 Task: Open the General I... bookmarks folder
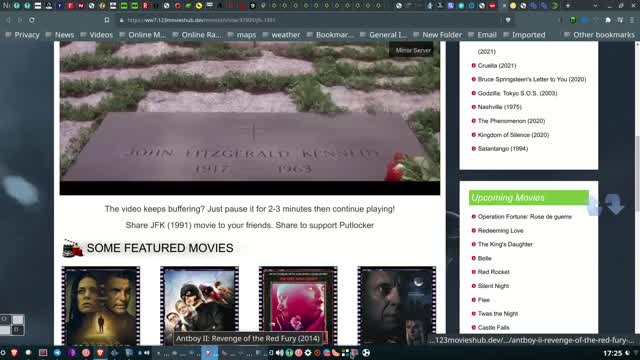coord(384,35)
